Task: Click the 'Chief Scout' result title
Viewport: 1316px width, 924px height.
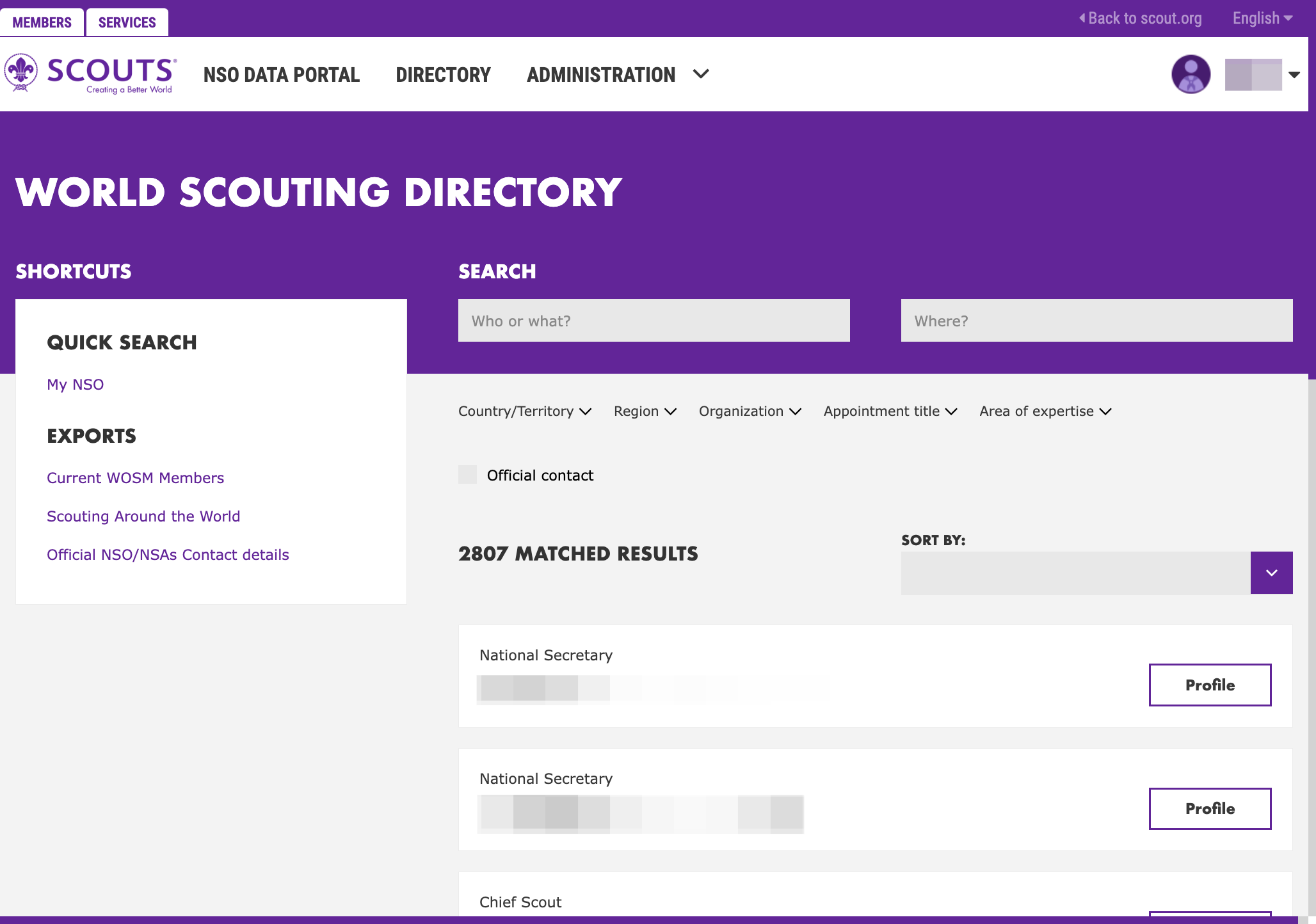Action: pyautogui.click(x=520, y=902)
